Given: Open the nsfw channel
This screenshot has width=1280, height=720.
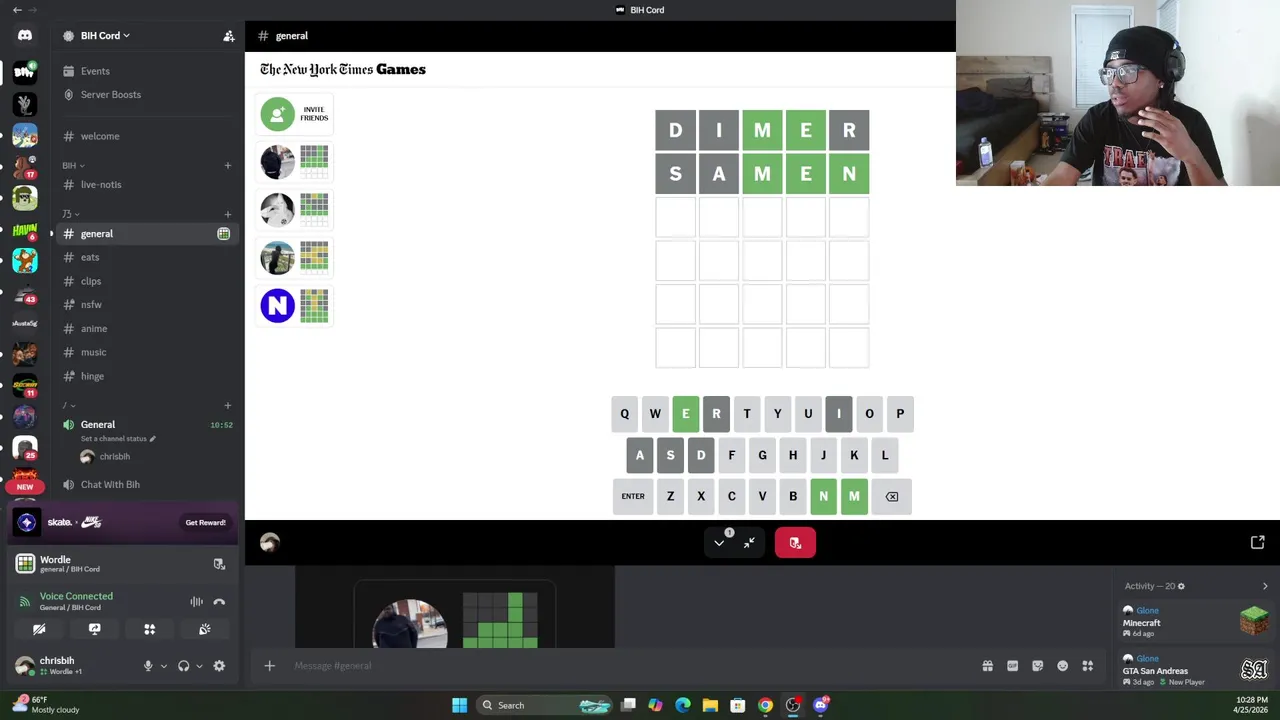Looking at the screenshot, I should coord(91,305).
